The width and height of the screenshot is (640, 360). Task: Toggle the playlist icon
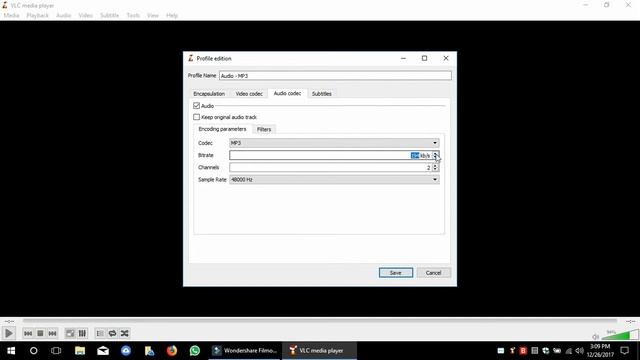(x=100, y=333)
